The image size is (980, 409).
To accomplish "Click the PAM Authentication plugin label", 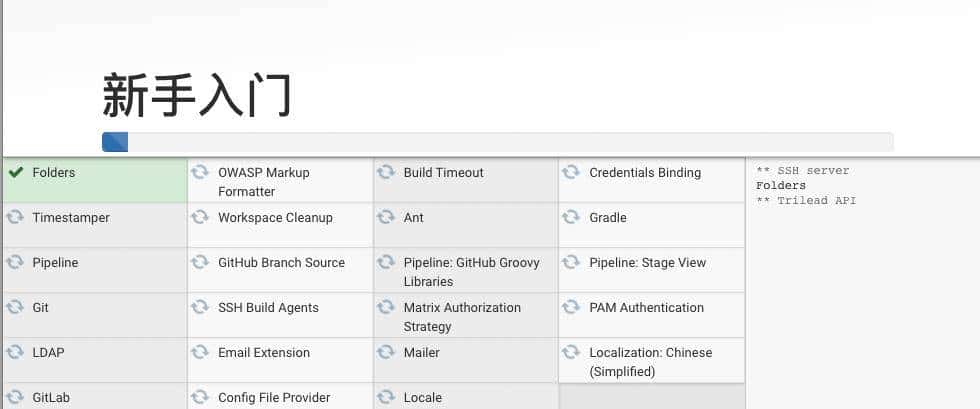I will pos(646,307).
